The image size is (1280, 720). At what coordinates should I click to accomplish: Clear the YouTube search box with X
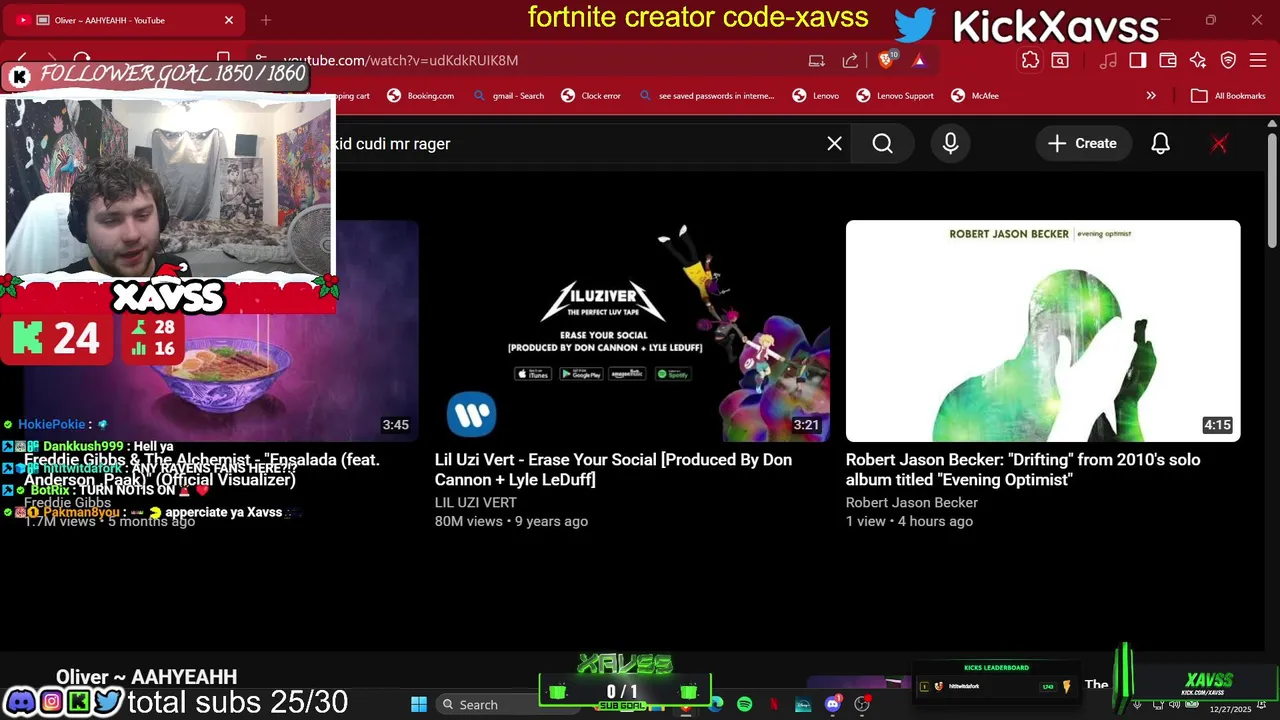pos(834,143)
